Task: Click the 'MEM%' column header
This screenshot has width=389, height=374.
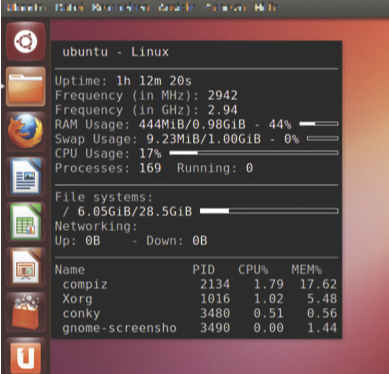Action: pyautogui.click(x=307, y=270)
